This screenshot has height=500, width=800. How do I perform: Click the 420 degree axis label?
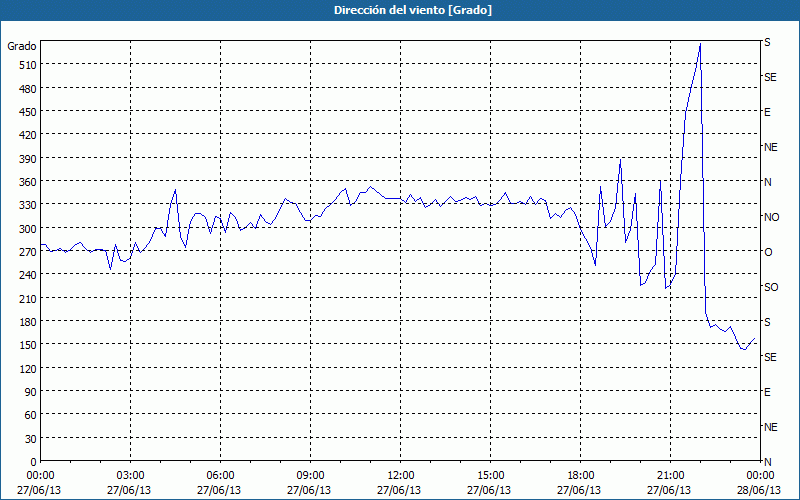tap(29, 135)
